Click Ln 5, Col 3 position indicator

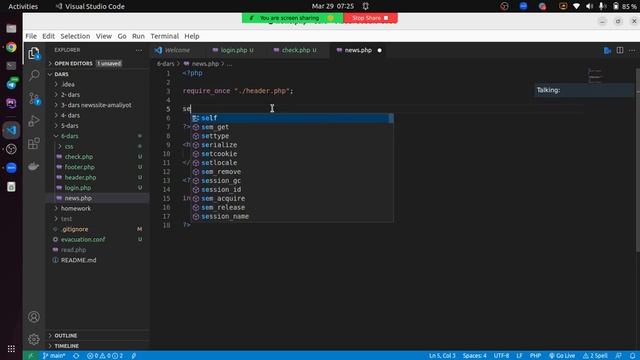442,356
